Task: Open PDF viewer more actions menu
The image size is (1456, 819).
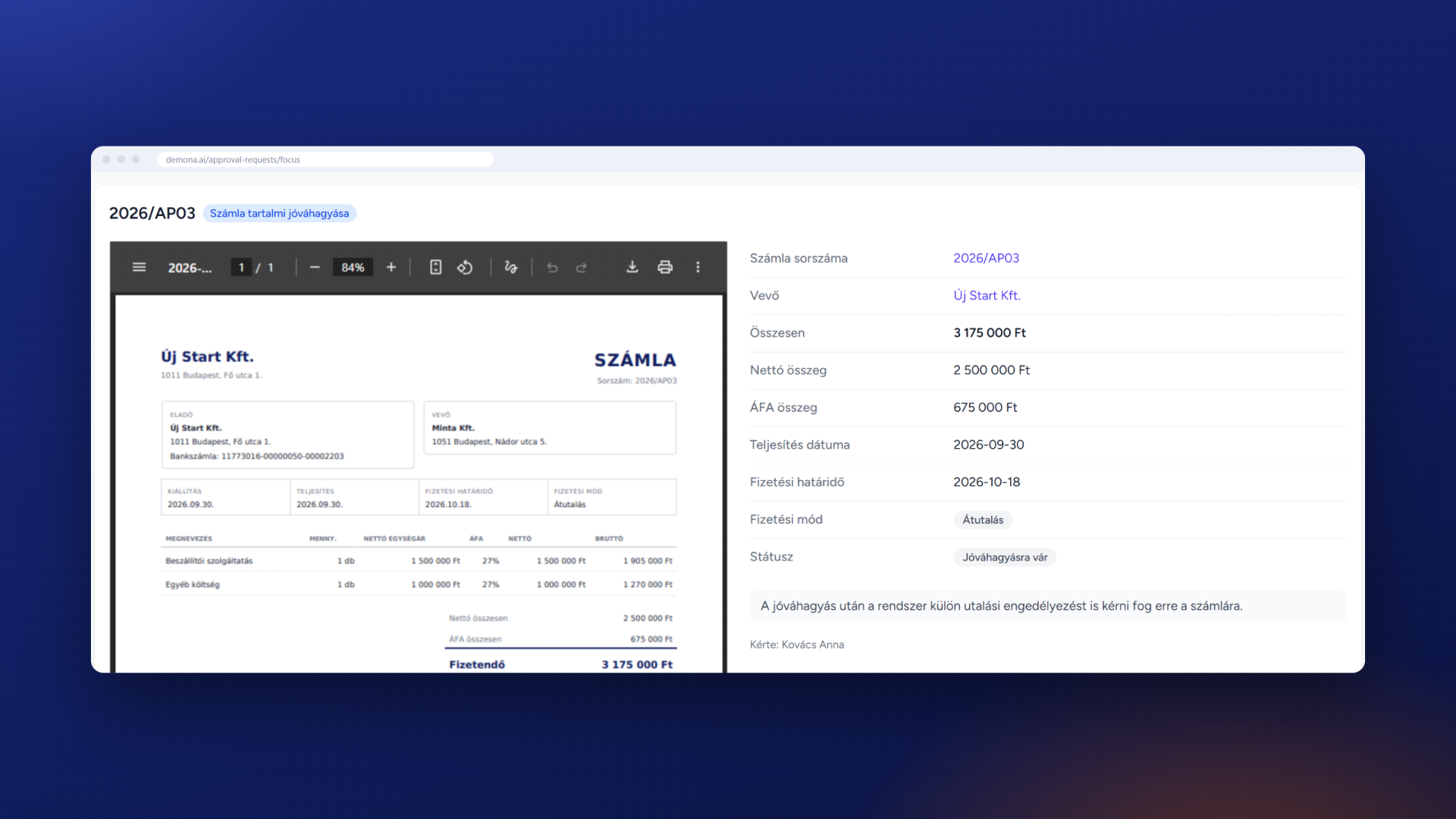Action: tap(698, 267)
